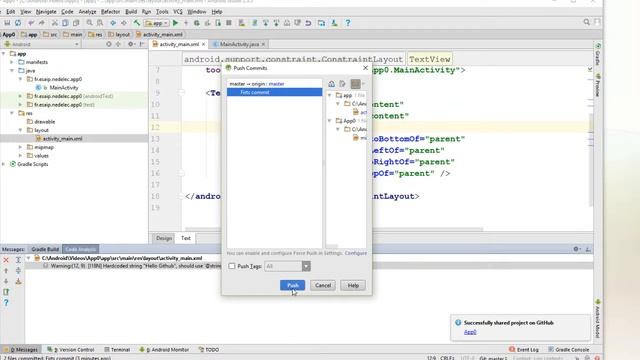
Task: Click the Push button
Action: (x=292, y=285)
